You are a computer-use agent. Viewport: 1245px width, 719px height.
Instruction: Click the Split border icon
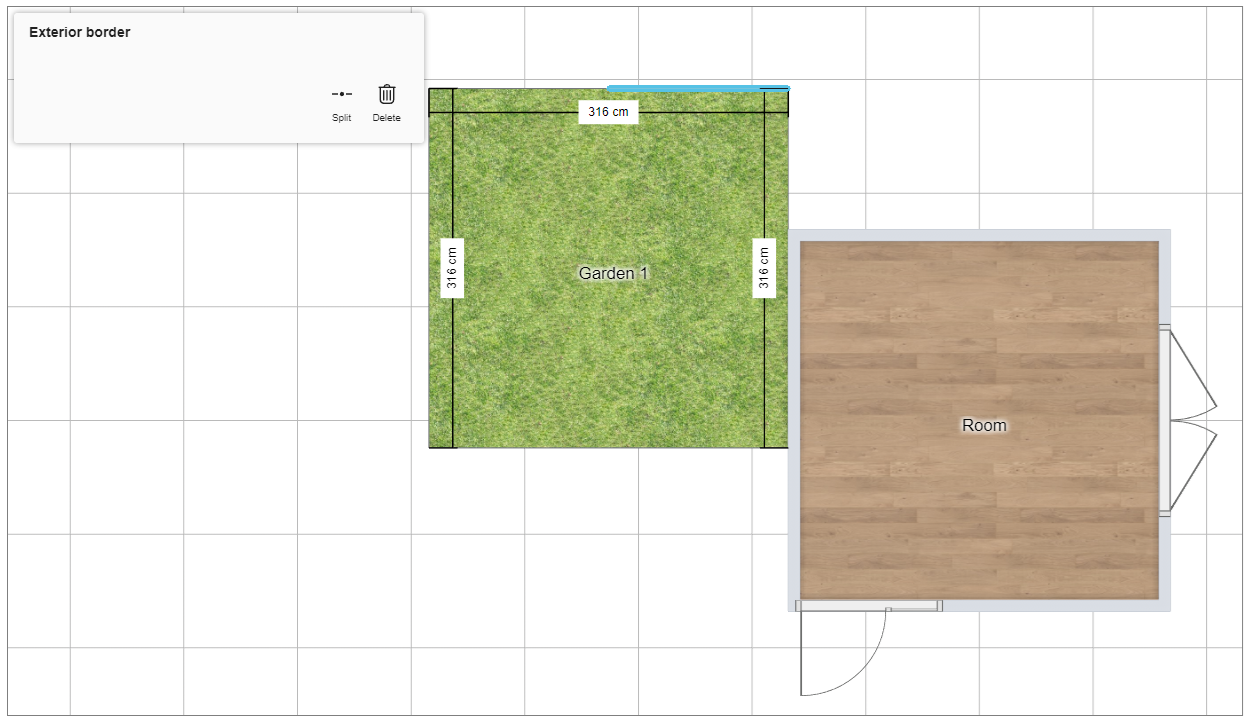click(342, 94)
